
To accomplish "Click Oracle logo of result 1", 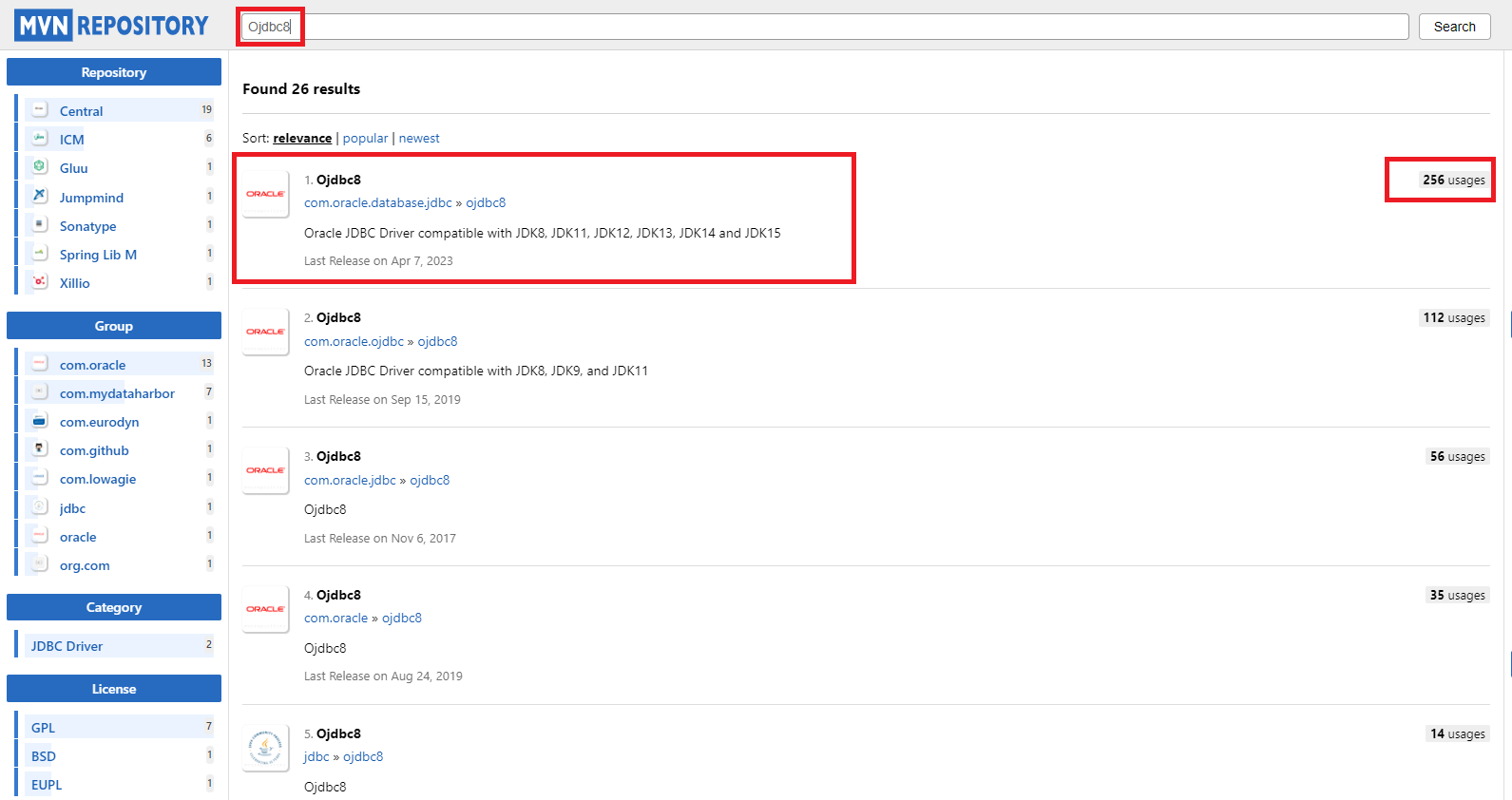I will point(266,194).
